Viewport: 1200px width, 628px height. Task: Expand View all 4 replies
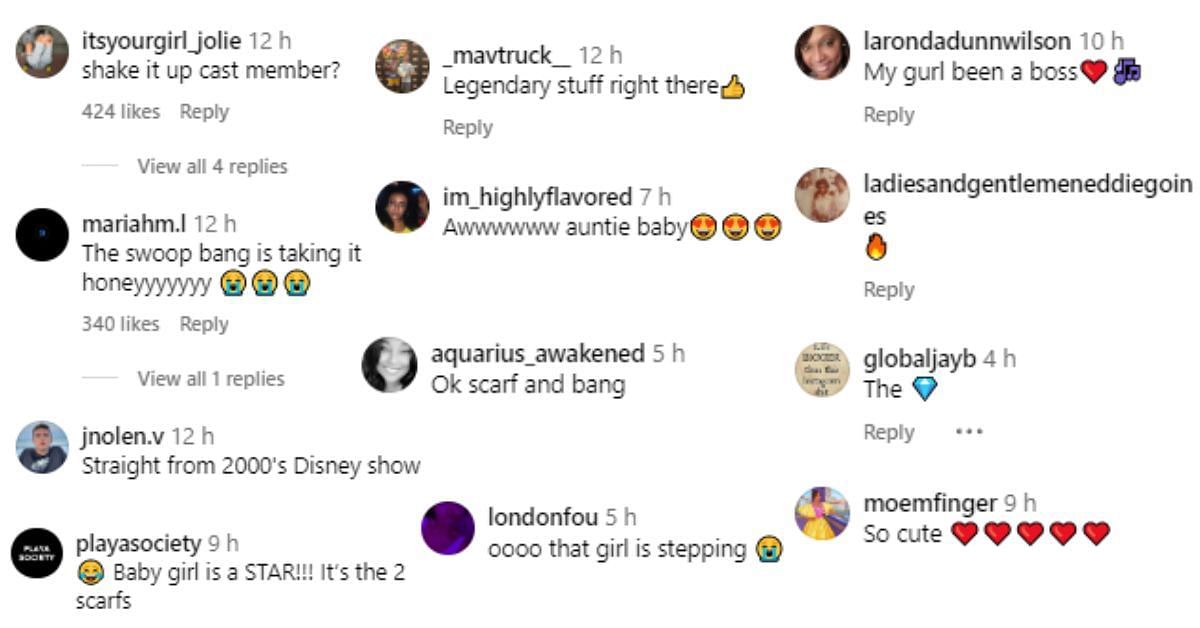212,167
